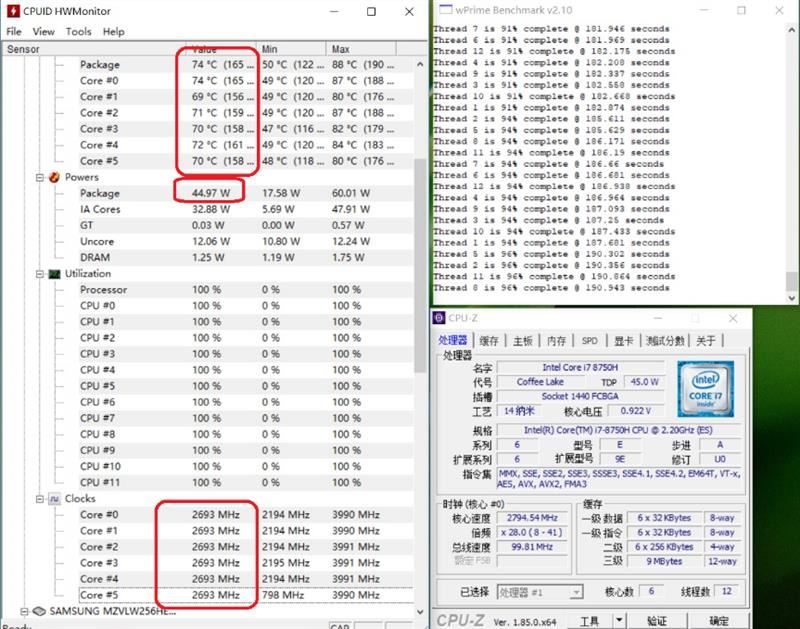Switch to the 缓存 tab in CPU-Z
Image resolution: width=800 pixels, height=629 pixels.
point(489,341)
